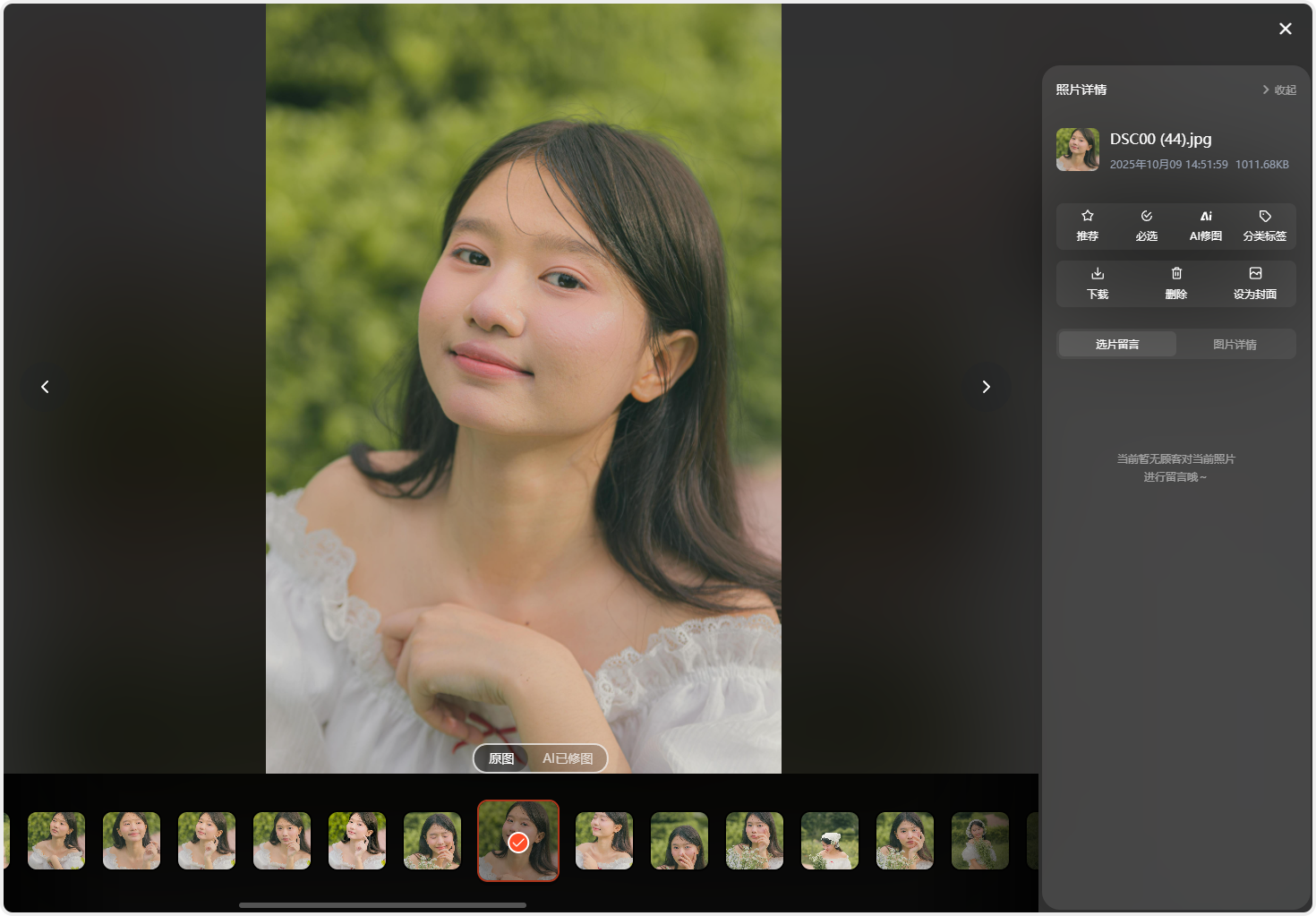Switch preview to AI已修图

pos(568,758)
